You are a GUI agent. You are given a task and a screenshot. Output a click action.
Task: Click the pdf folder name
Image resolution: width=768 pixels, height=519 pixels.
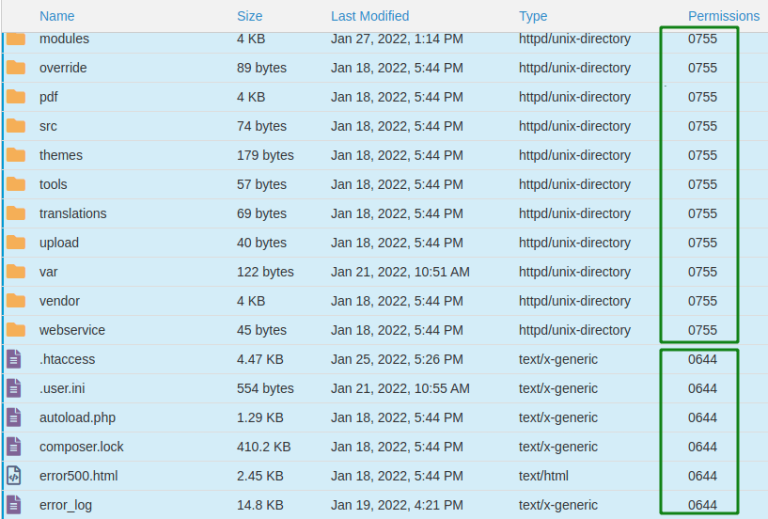click(49, 97)
